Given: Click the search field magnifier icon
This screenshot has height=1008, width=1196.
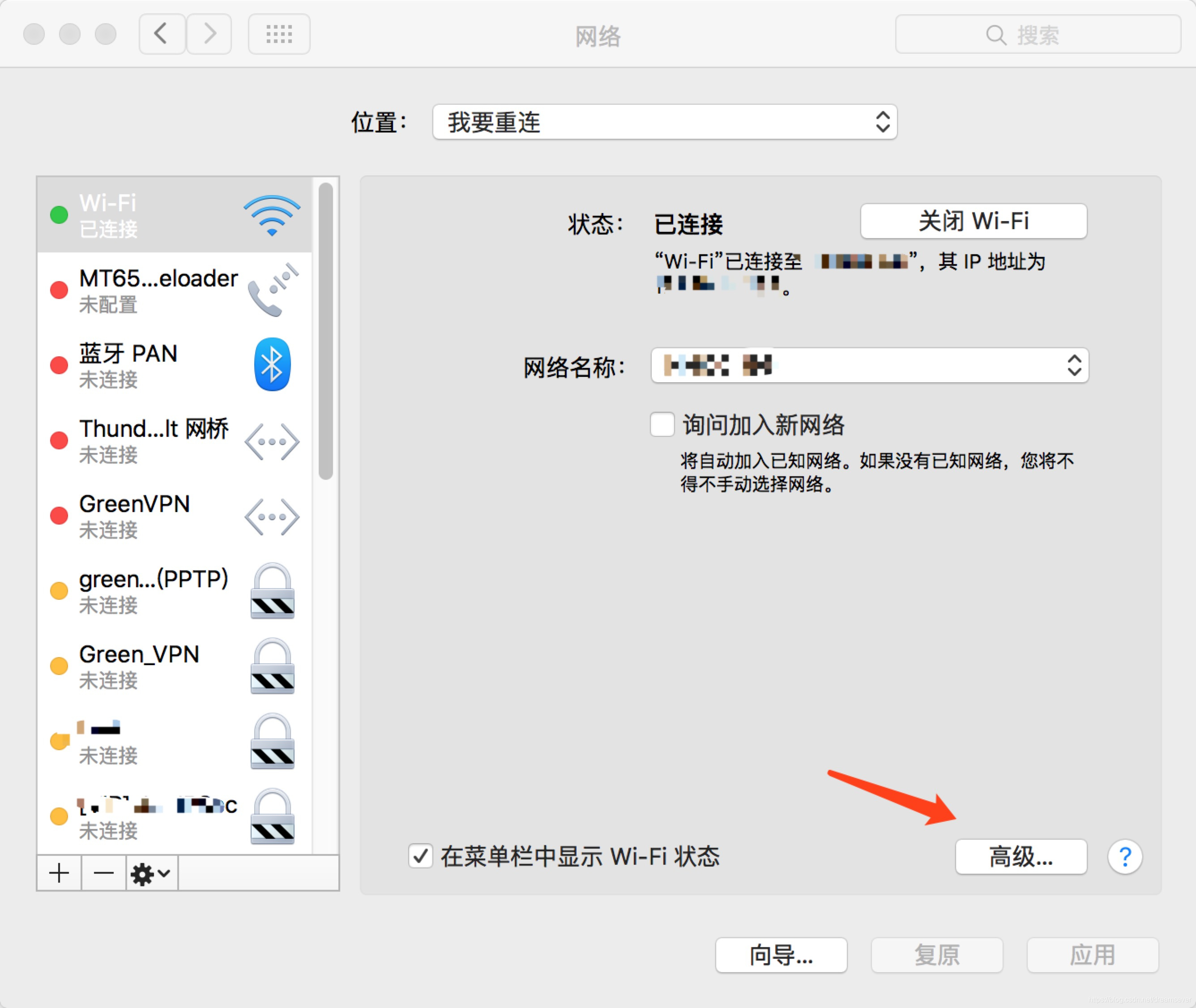Looking at the screenshot, I should [x=995, y=35].
